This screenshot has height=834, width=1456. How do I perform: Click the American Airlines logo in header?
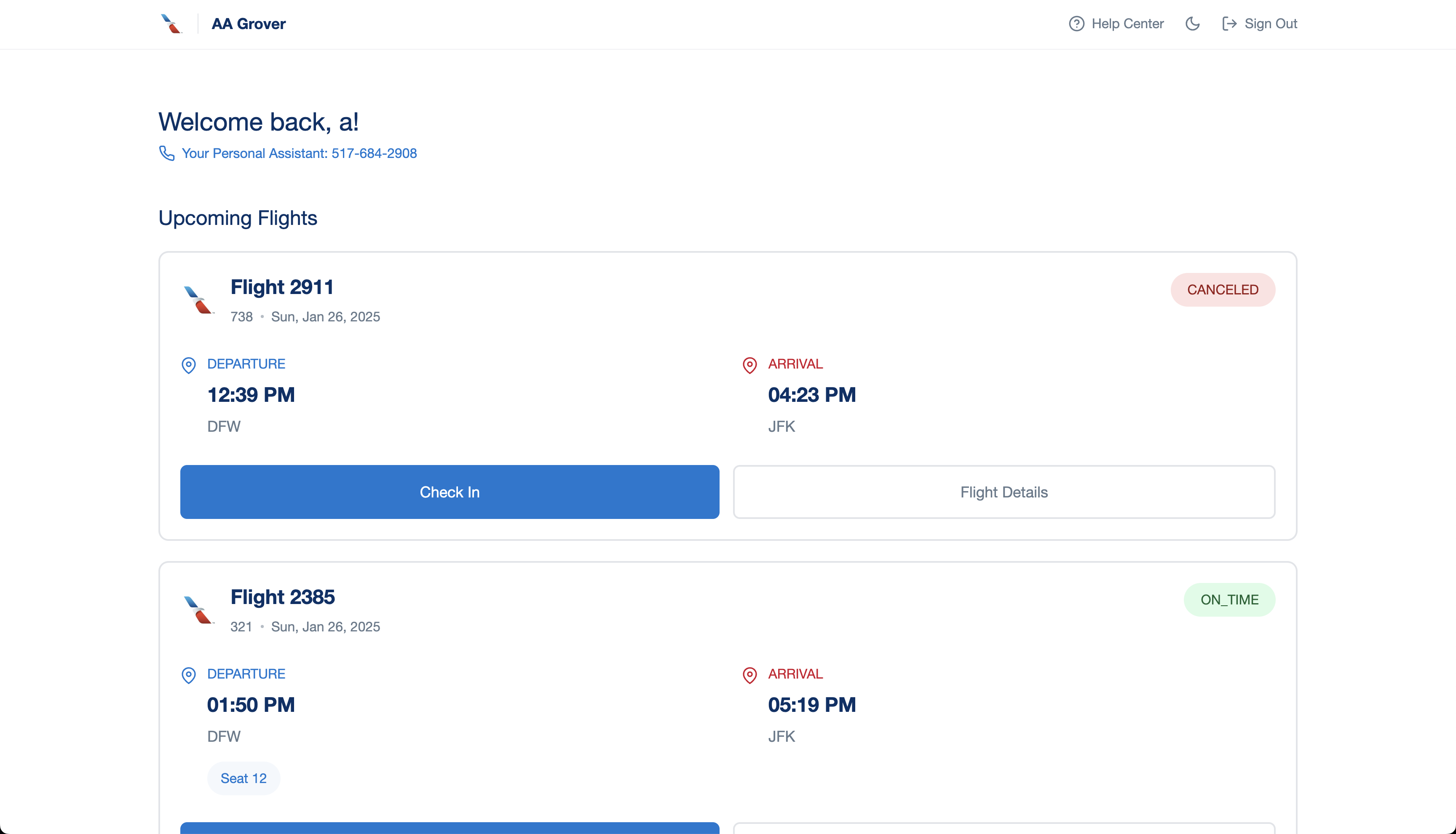pyautogui.click(x=171, y=24)
